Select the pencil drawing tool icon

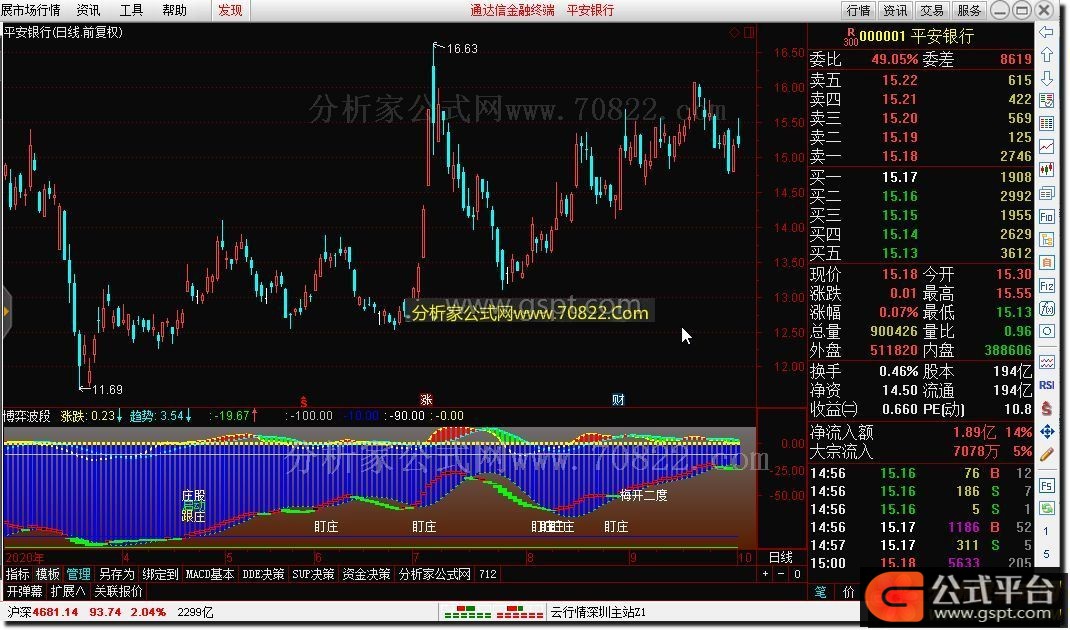1046,455
